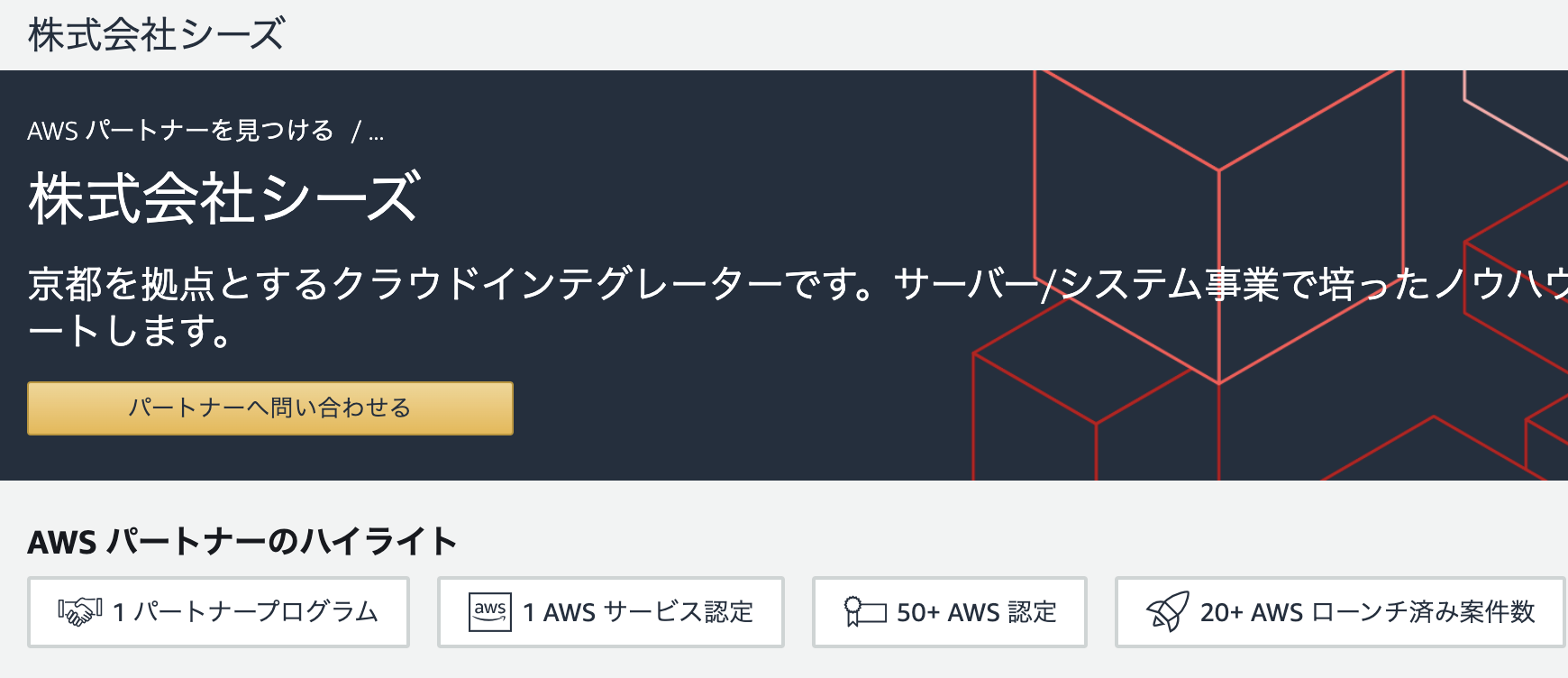
Task: Open the '50+ AWS 認定' highlight label
Action: pyautogui.click(x=977, y=612)
